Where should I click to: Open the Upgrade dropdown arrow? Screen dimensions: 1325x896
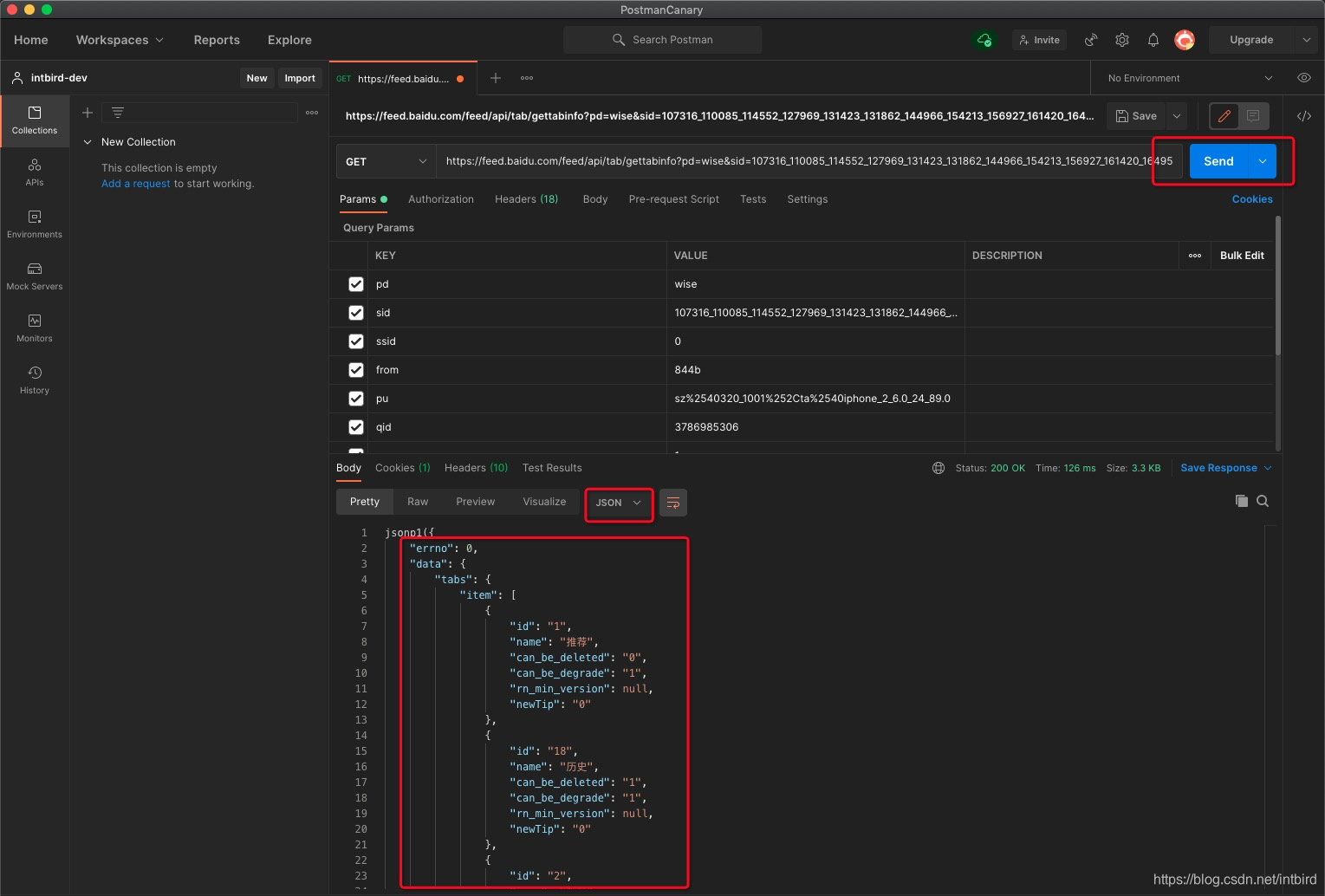[x=1307, y=40]
